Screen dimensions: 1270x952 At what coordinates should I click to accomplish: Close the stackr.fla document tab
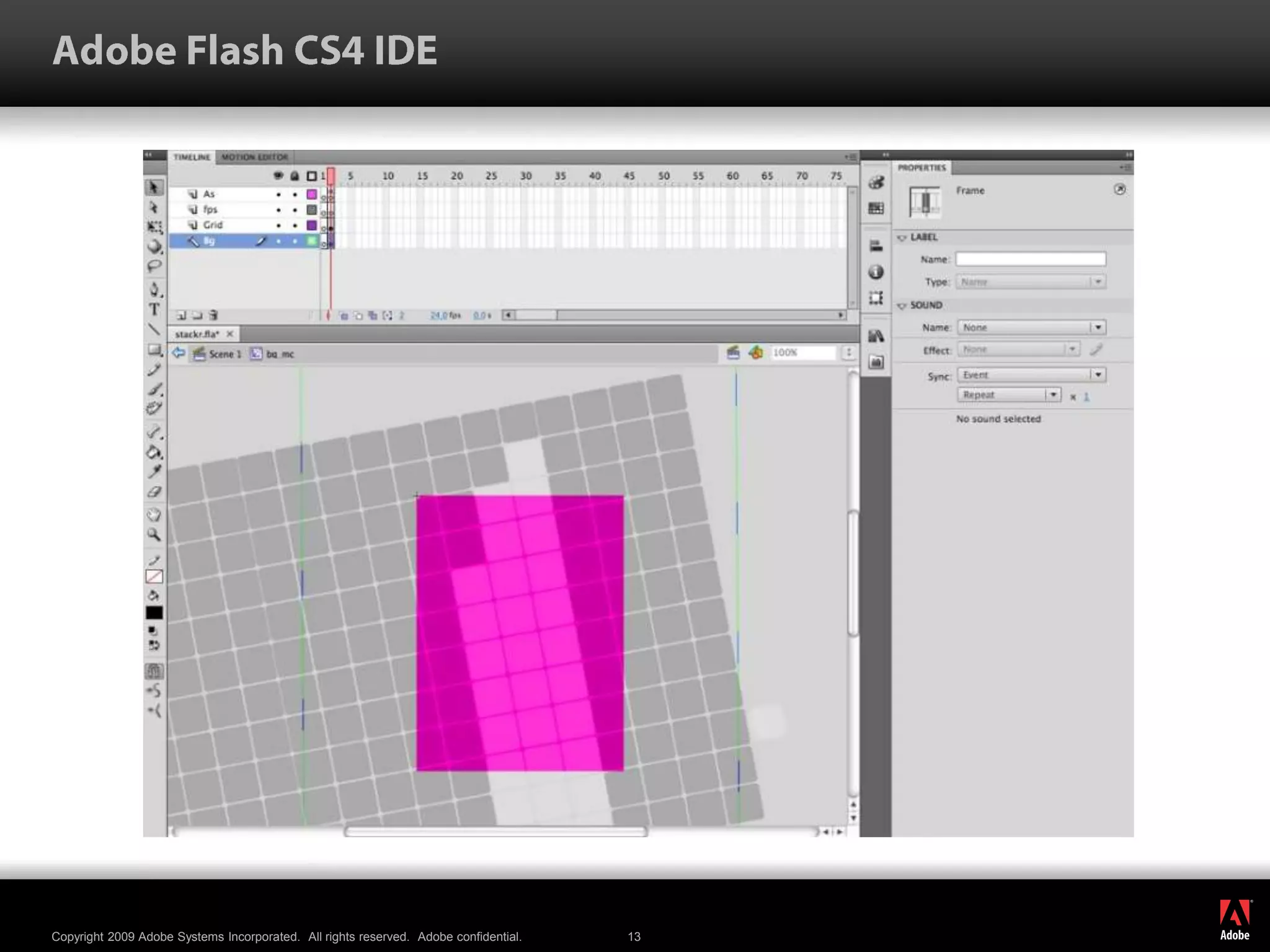(230, 334)
